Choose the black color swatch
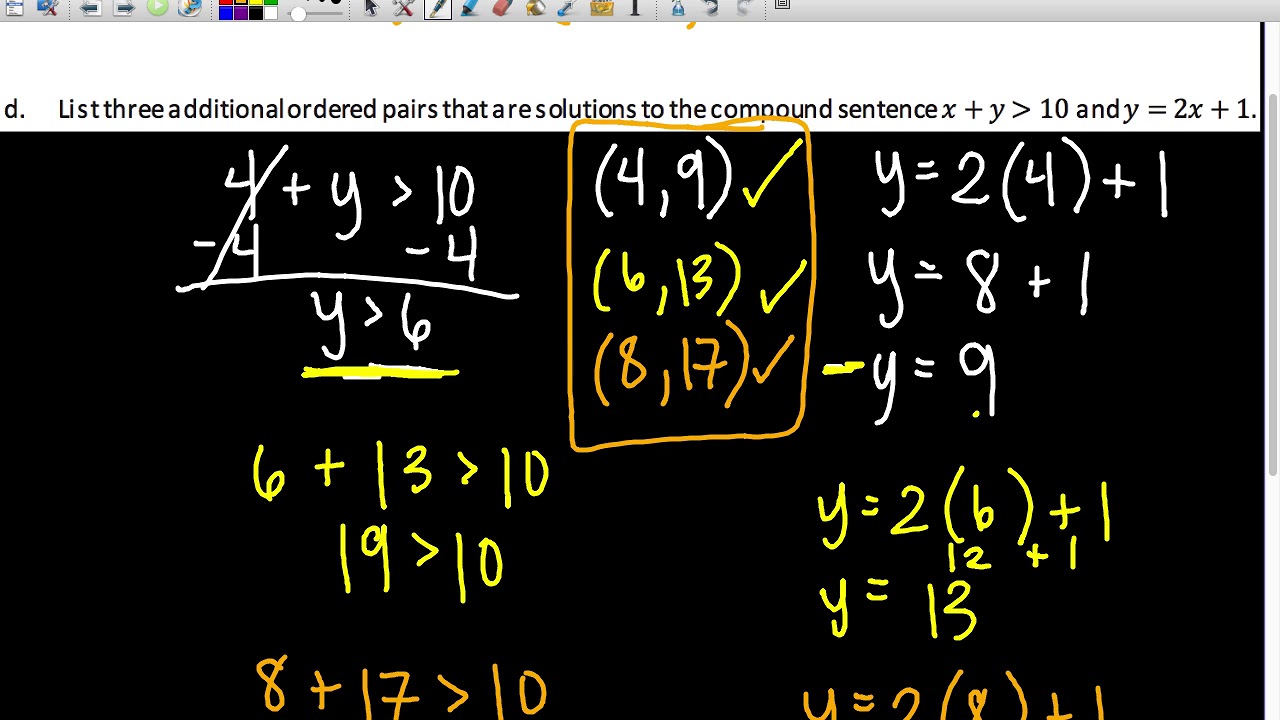Image resolution: width=1280 pixels, height=720 pixels. tap(256, 13)
